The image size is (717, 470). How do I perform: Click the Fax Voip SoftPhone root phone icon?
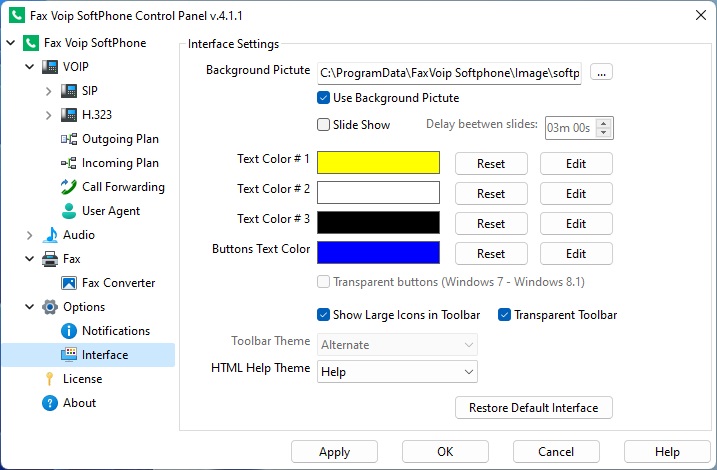(31, 43)
